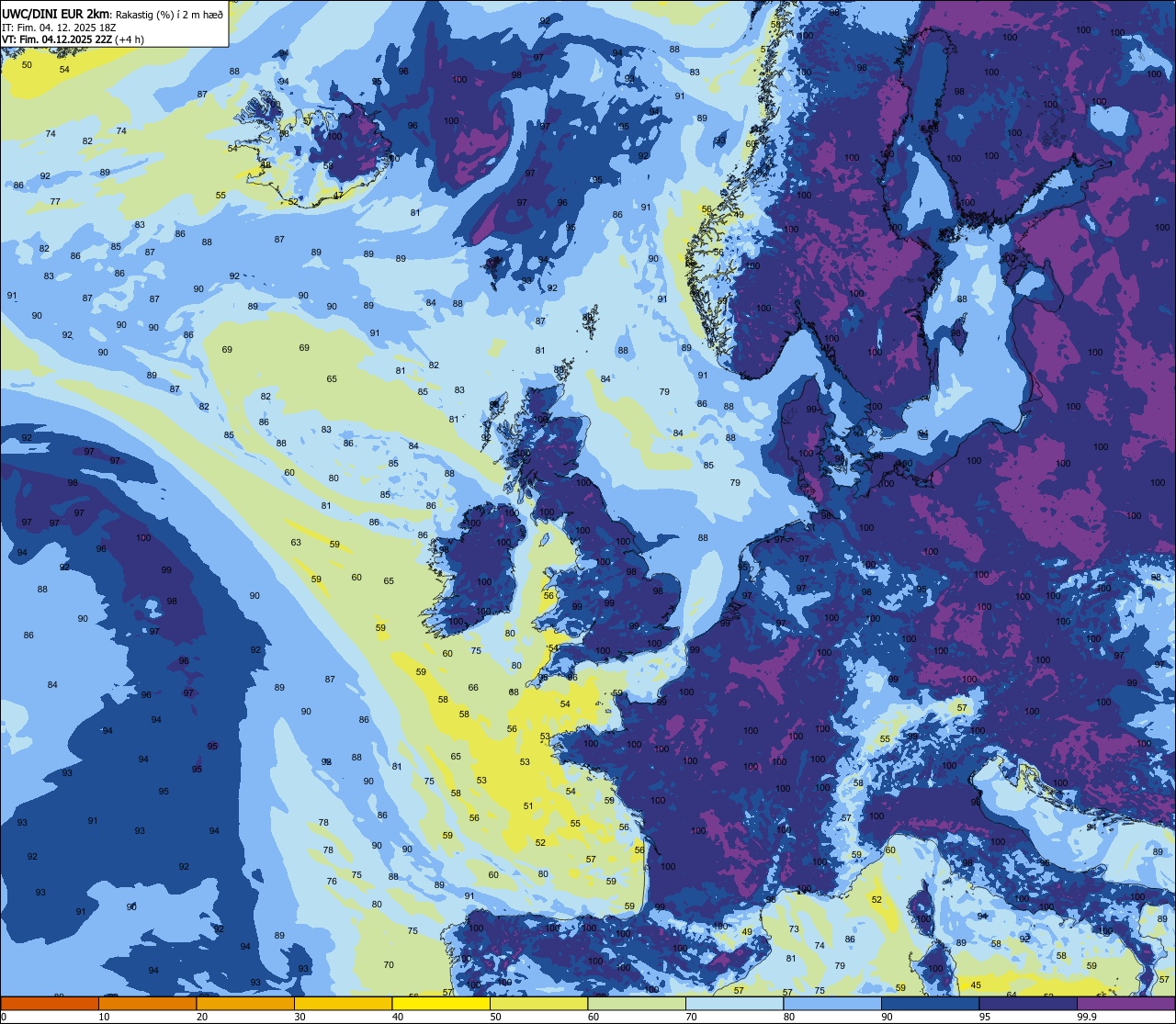Click the humidity value '45' near the bottom legend

tap(976, 985)
